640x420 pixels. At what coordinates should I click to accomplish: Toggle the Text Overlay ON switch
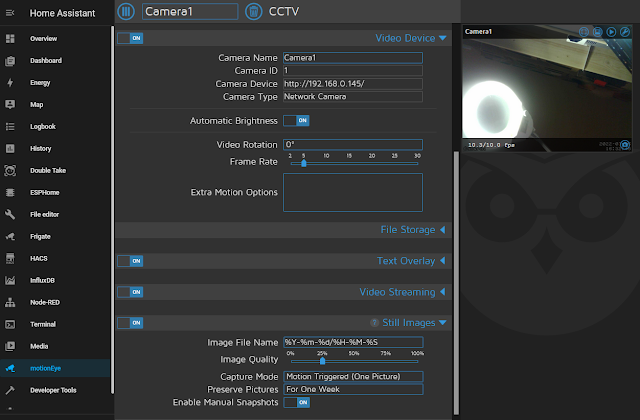[130, 261]
